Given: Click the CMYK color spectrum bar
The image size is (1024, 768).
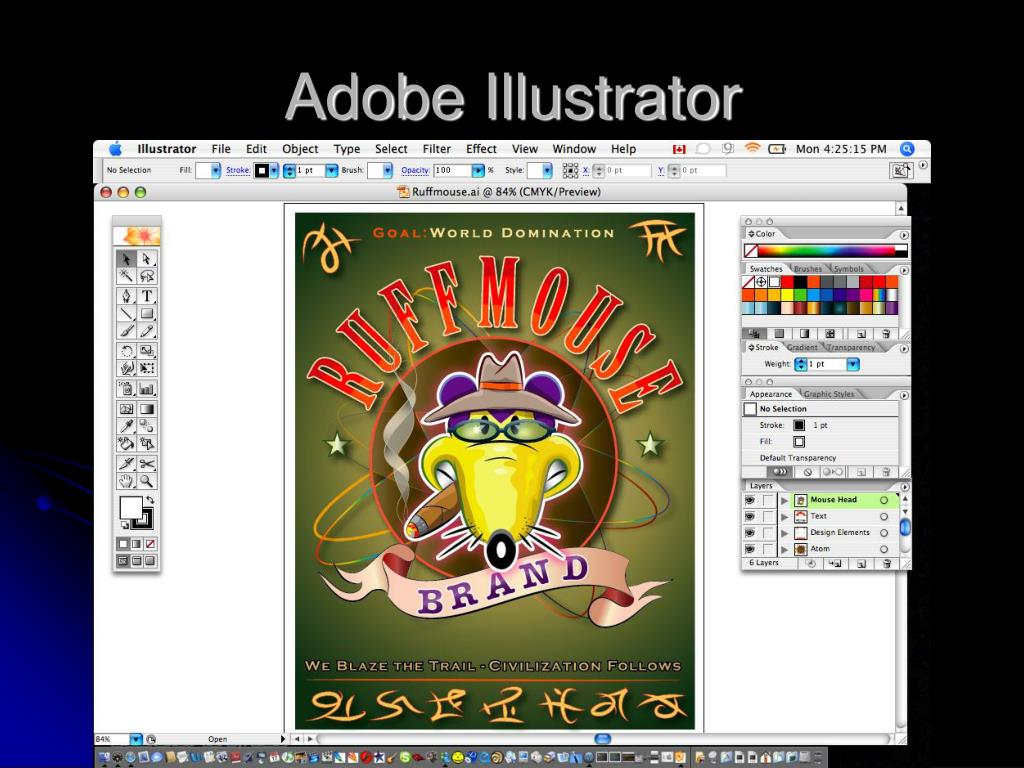Looking at the screenshot, I should 833,251.
